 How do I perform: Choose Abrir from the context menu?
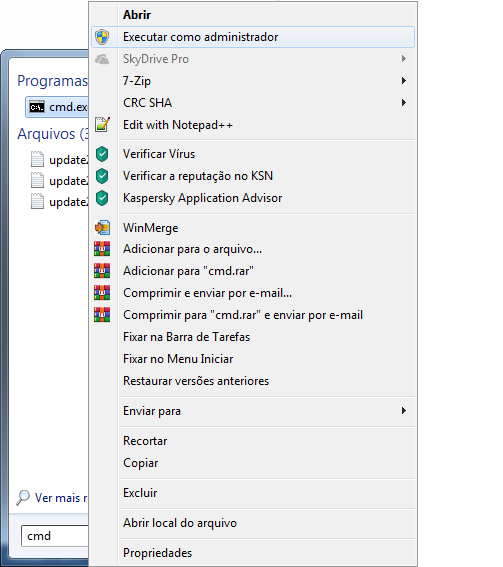tap(253, 15)
